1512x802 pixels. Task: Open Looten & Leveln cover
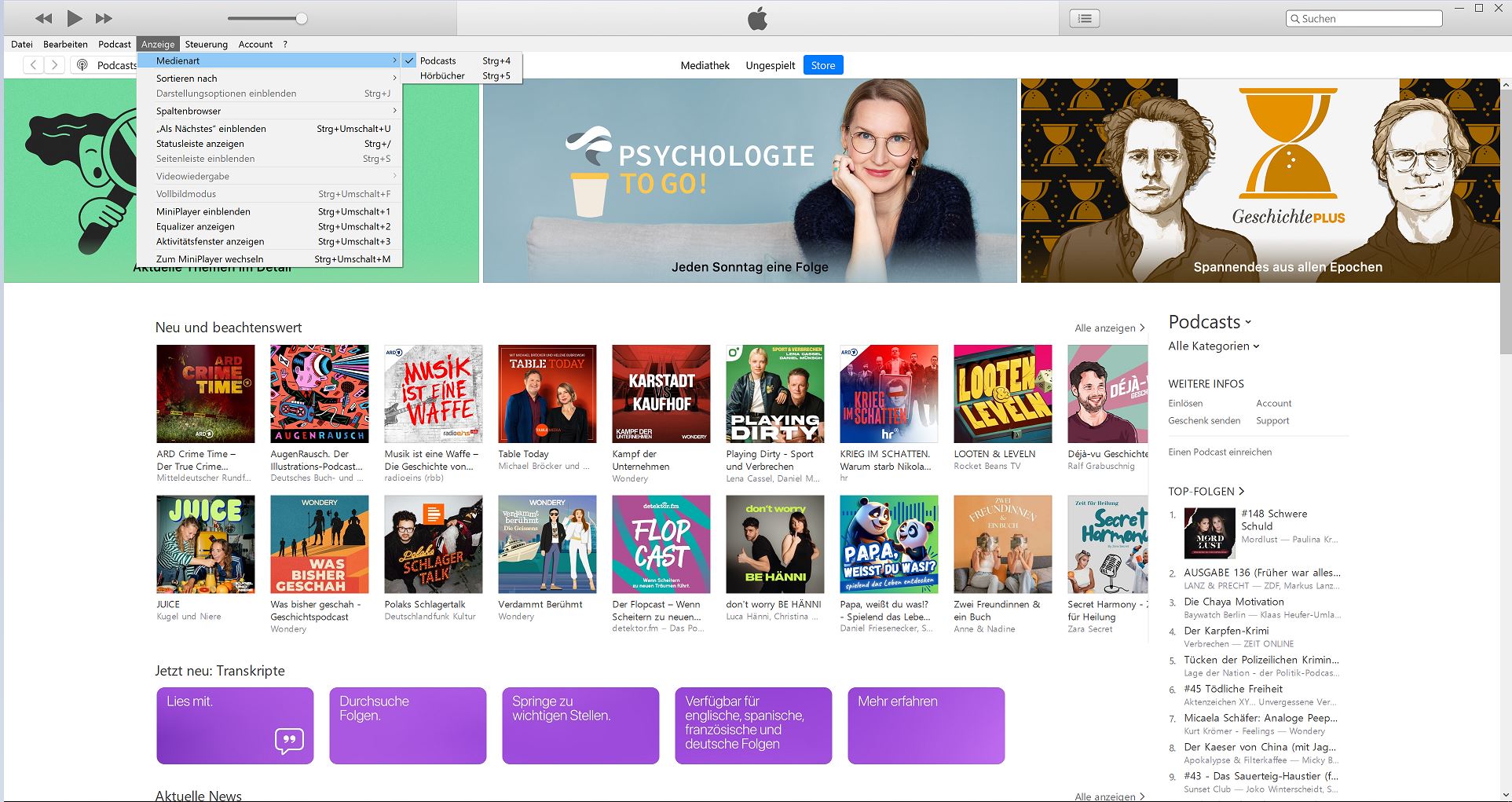[1003, 394]
